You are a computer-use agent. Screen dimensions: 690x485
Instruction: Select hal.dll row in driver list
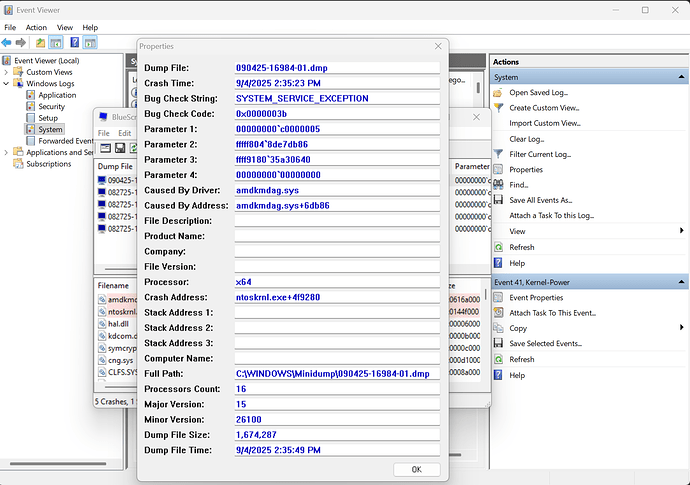117,324
